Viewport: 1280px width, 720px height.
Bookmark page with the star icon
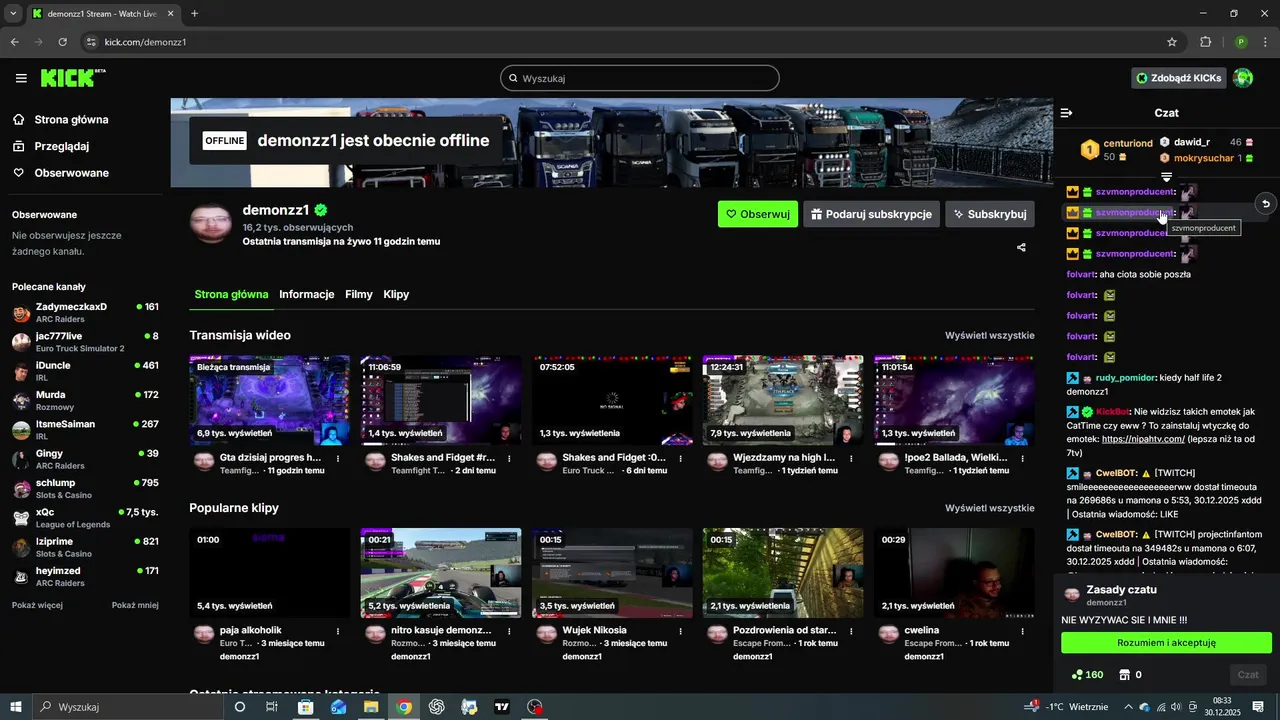pos(1172,42)
